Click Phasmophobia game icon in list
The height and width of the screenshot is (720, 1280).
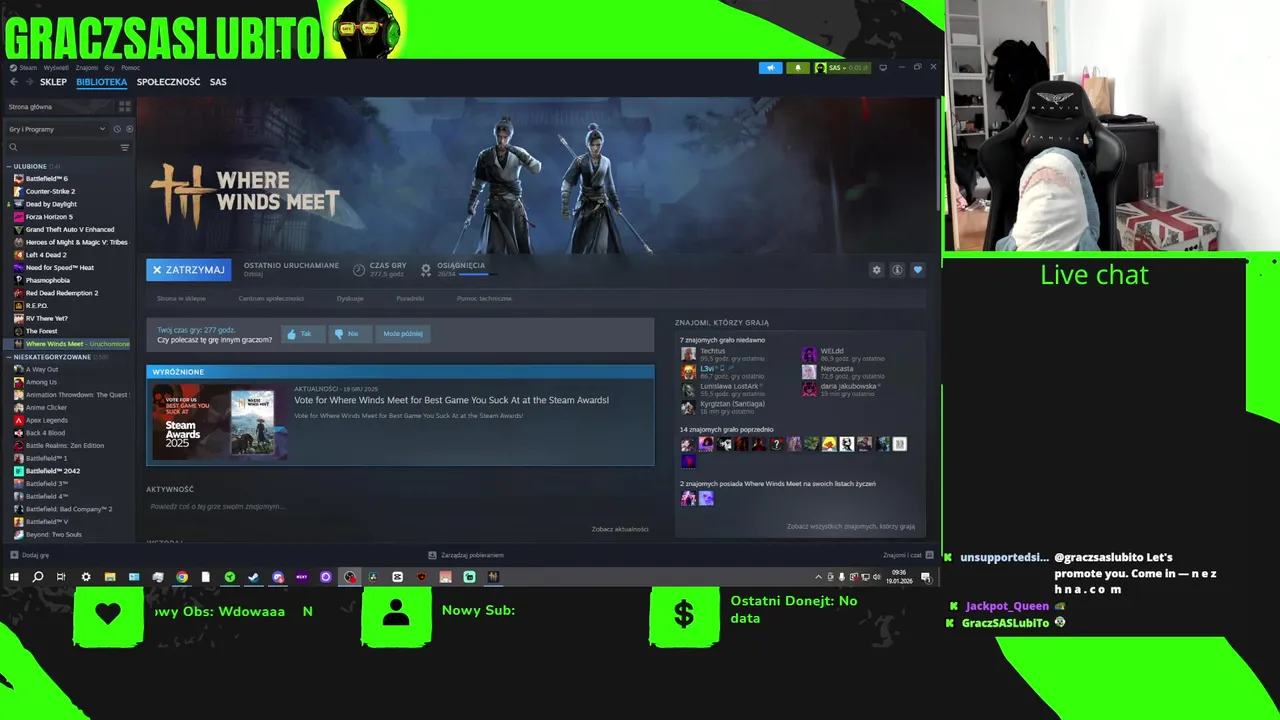(18, 280)
